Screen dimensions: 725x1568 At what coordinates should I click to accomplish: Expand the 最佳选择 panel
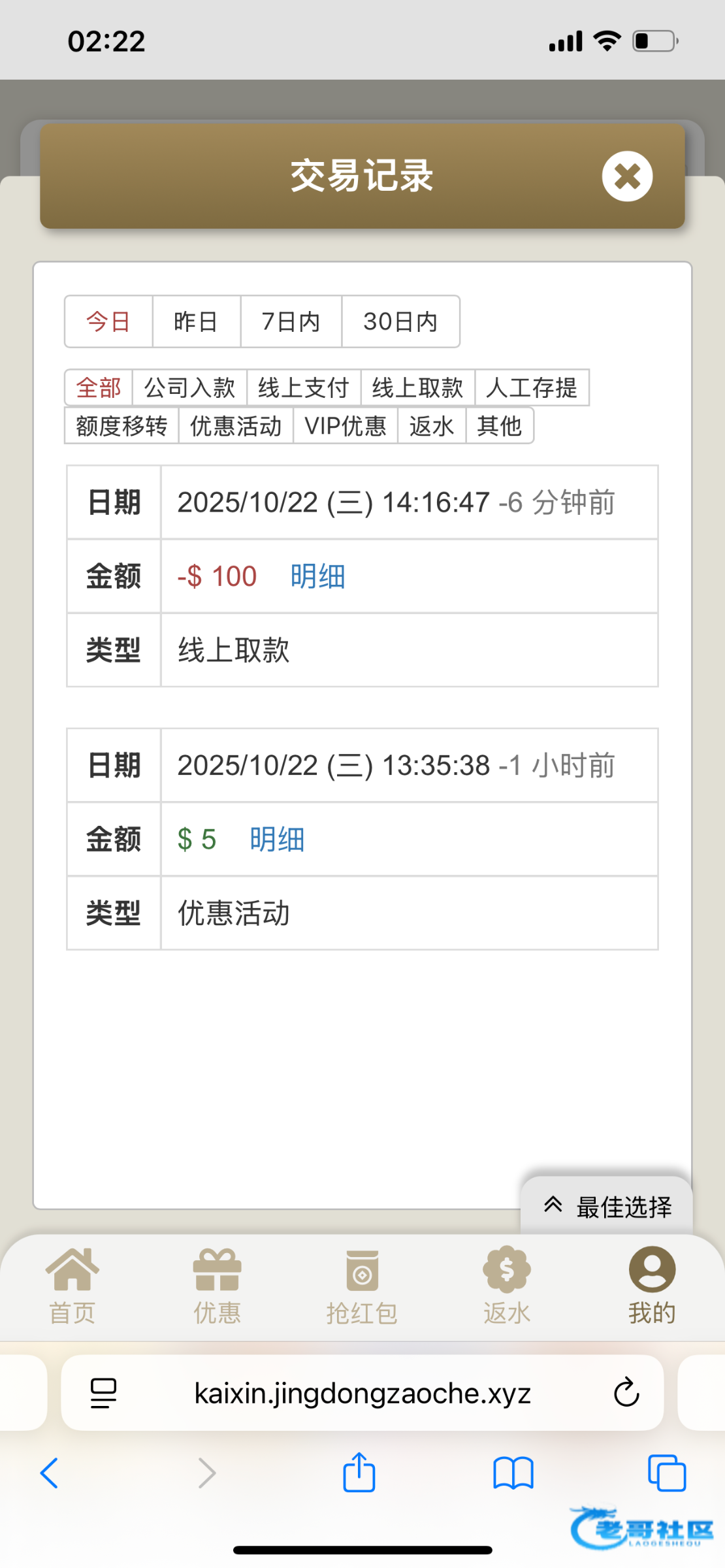click(x=607, y=1207)
